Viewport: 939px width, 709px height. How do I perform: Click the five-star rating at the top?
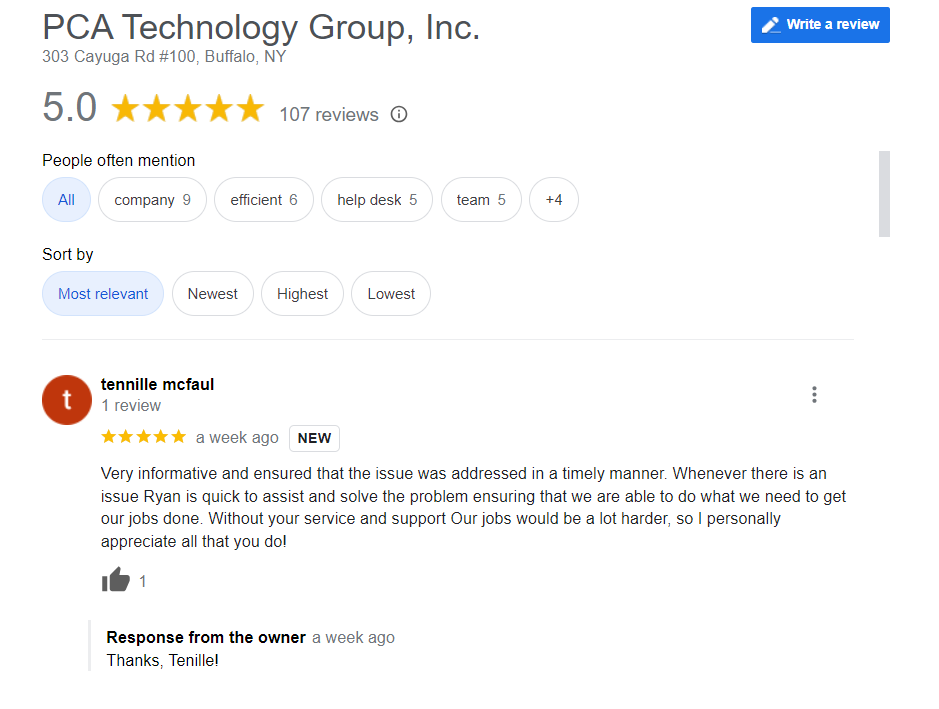tap(188, 109)
